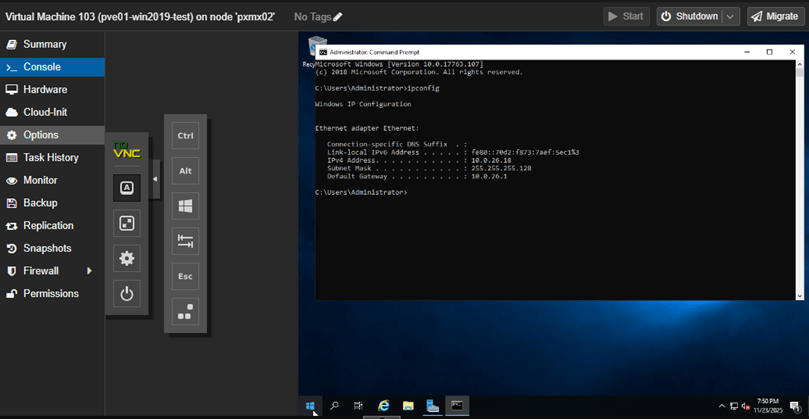Open the Hardware section
Image resolution: width=809 pixels, height=419 pixels.
45,90
